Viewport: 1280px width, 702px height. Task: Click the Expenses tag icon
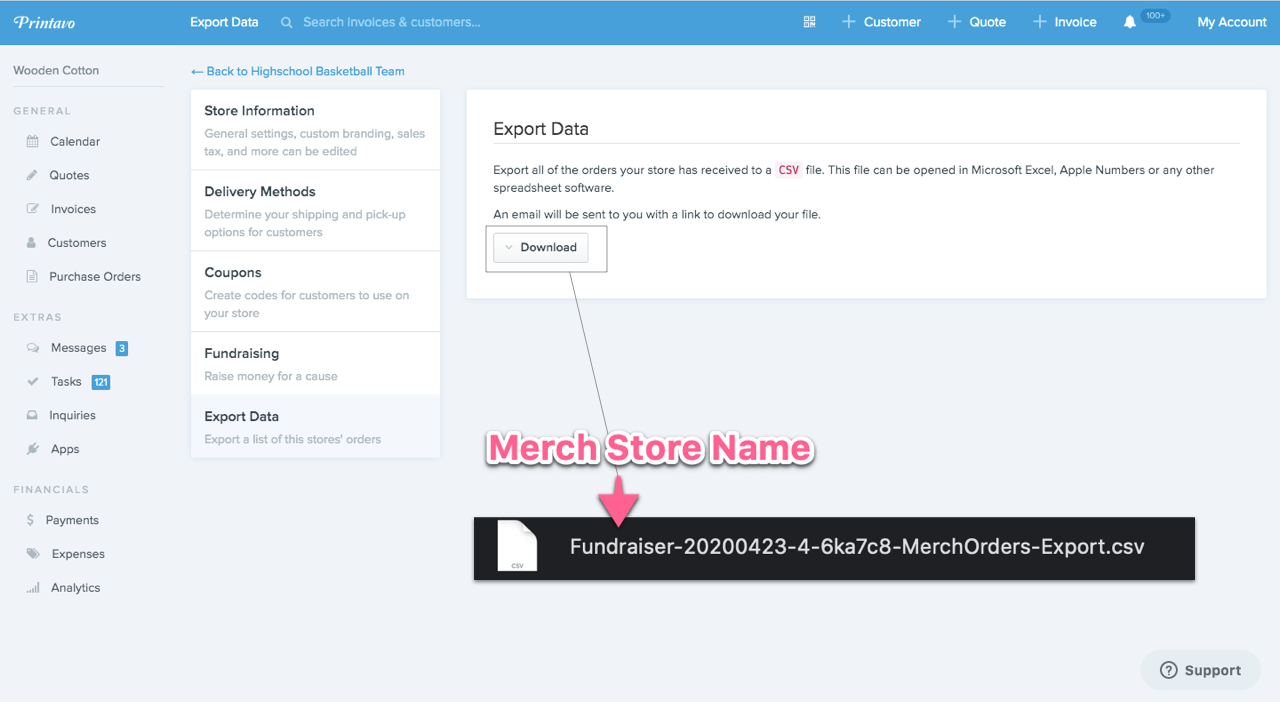[x=33, y=554]
